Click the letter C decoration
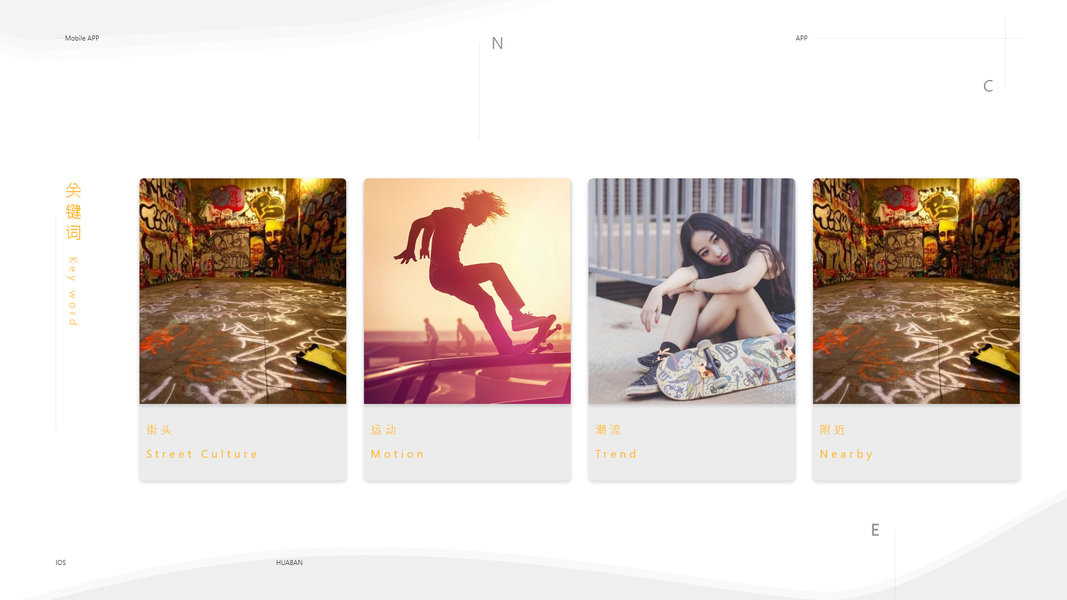 (988, 86)
